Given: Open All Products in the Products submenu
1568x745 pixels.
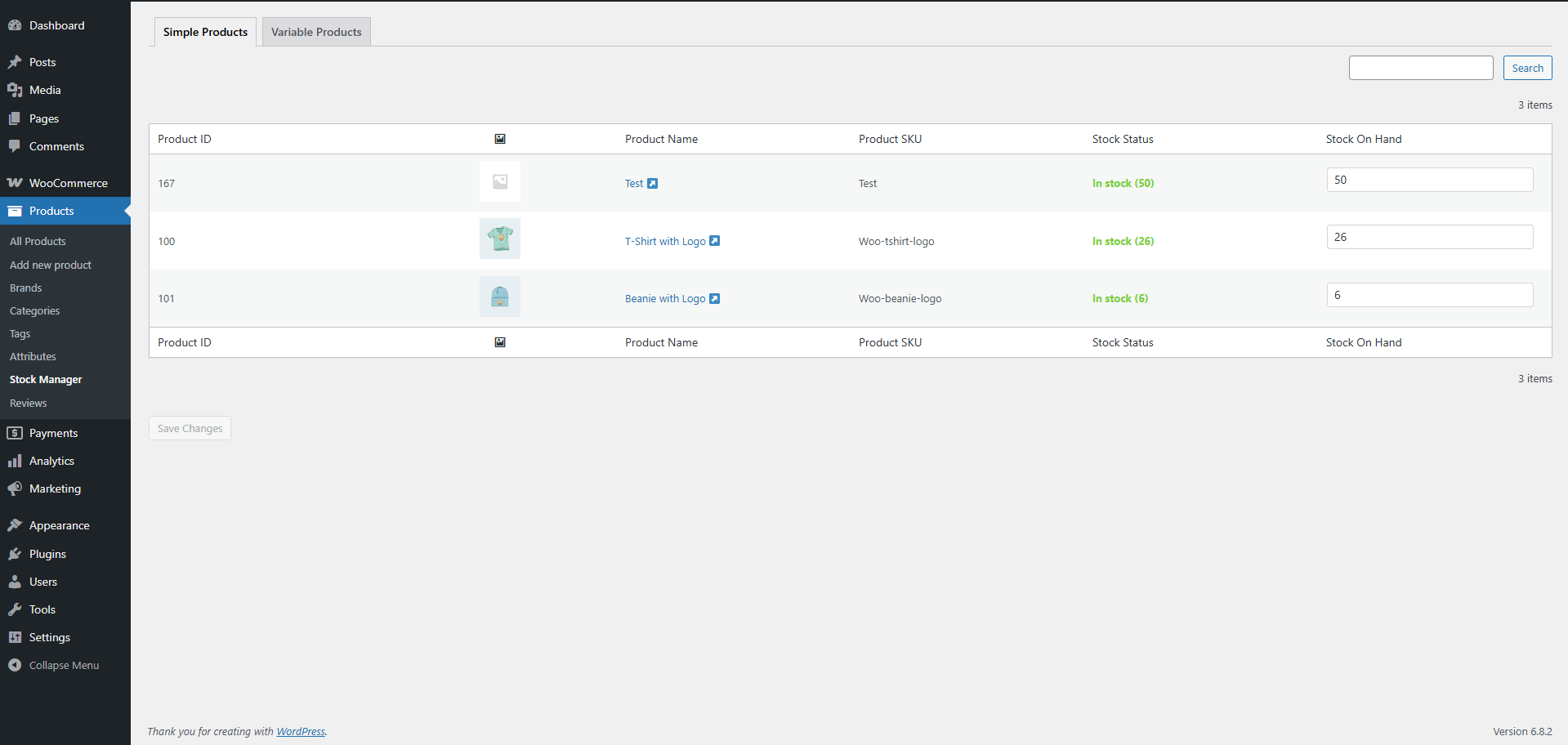Looking at the screenshot, I should pyautogui.click(x=38, y=242).
